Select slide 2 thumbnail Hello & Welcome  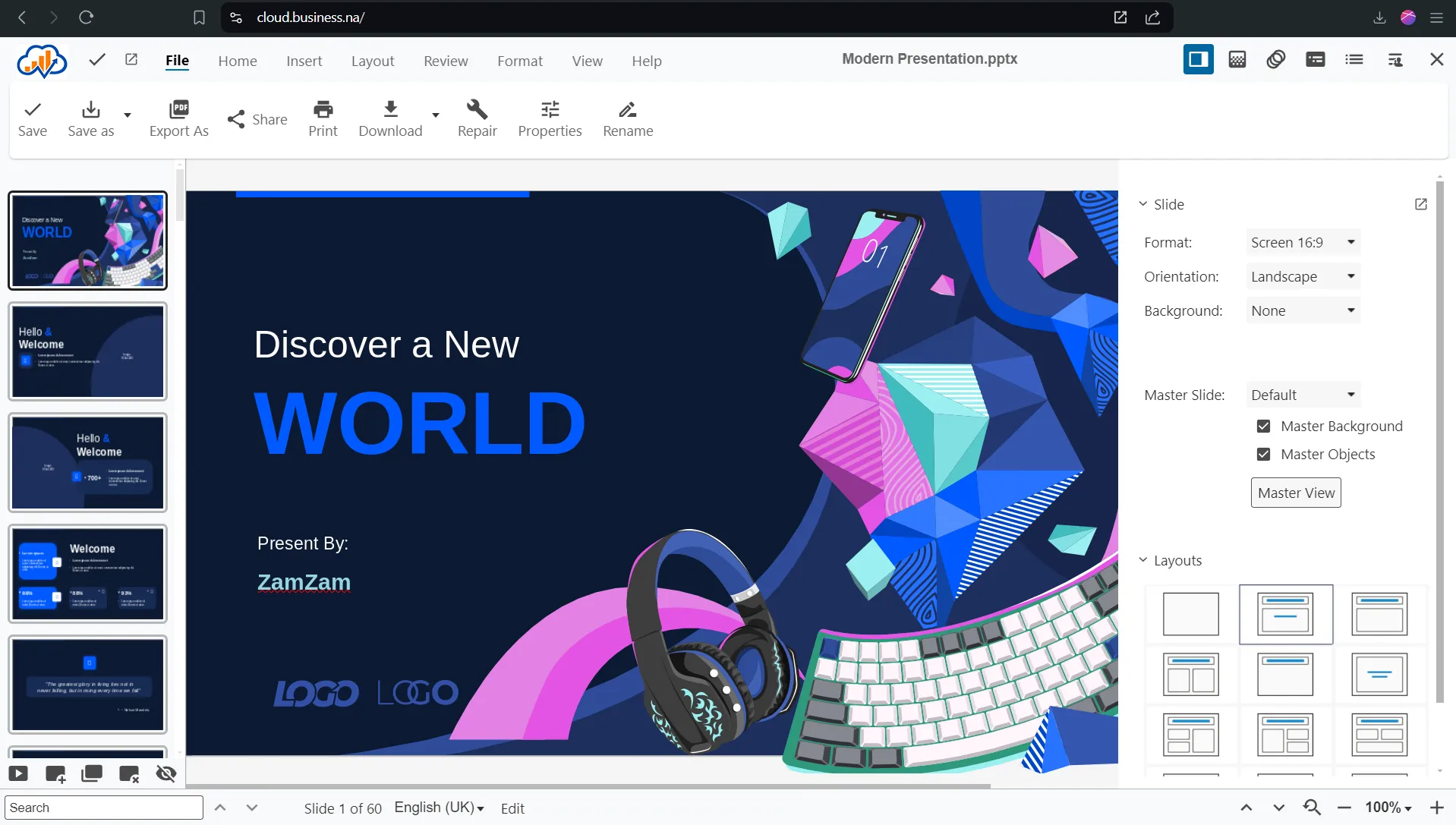click(x=87, y=351)
